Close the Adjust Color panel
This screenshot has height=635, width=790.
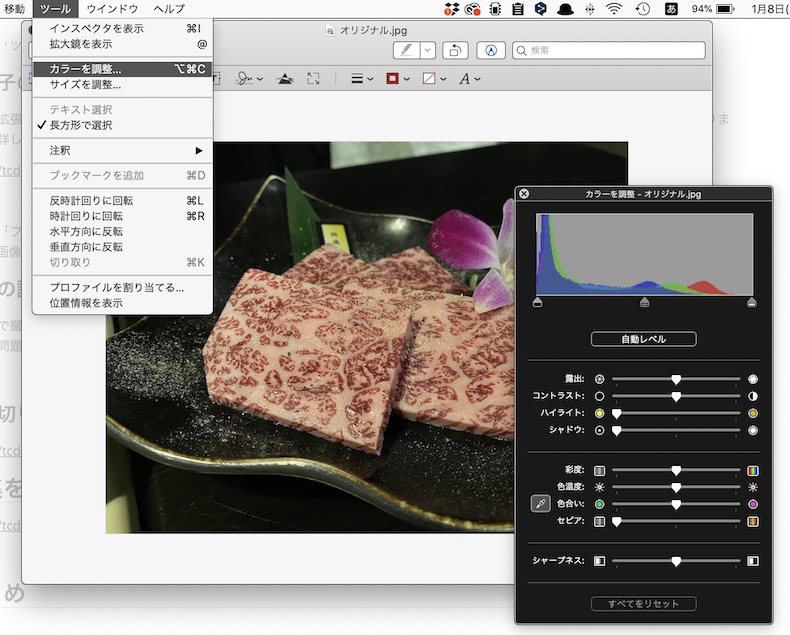click(x=524, y=194)
